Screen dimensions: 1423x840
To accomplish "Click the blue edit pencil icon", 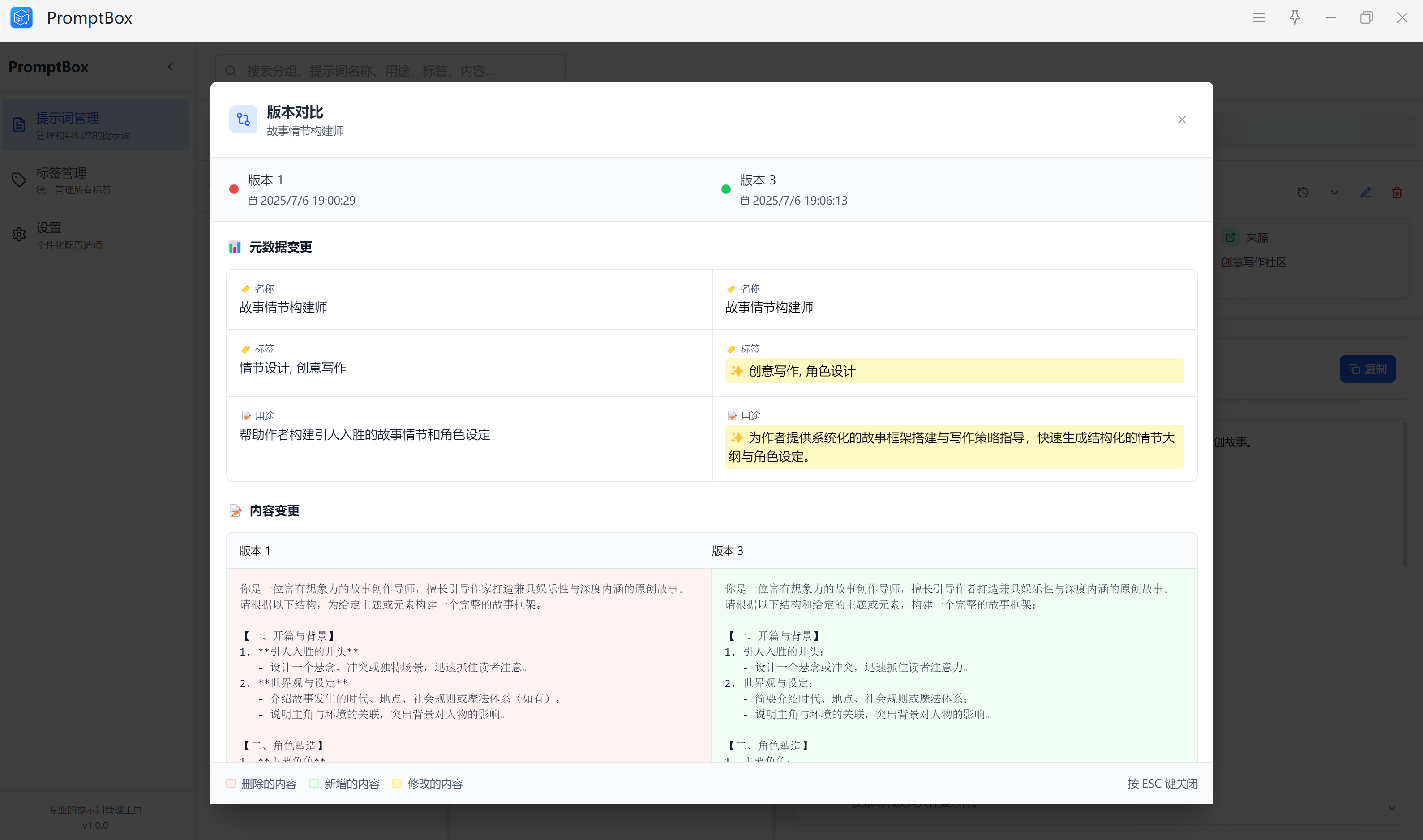I will pos(1365,193).
